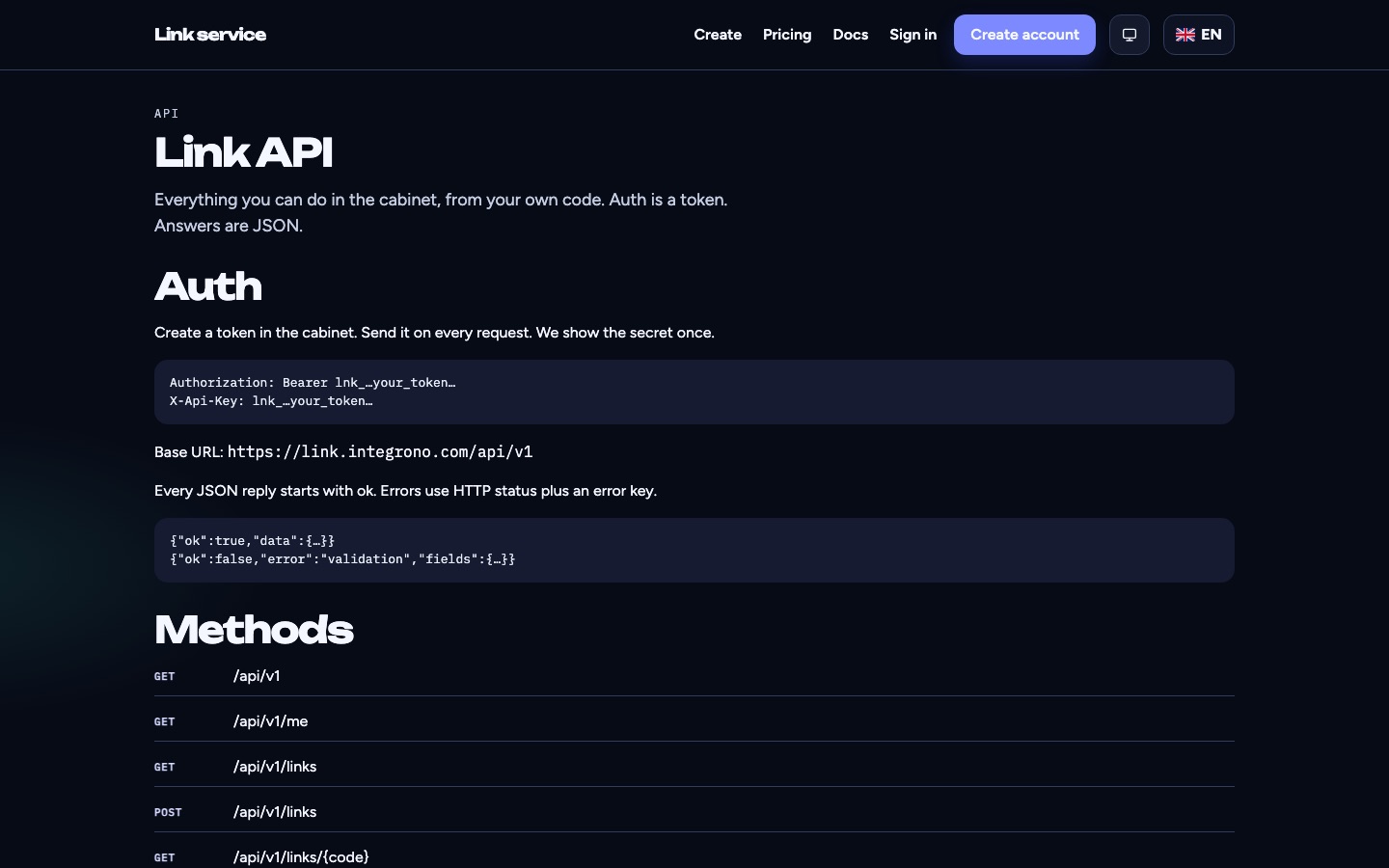
Task: Open the Docs nav link
Action: click(850, 35)
